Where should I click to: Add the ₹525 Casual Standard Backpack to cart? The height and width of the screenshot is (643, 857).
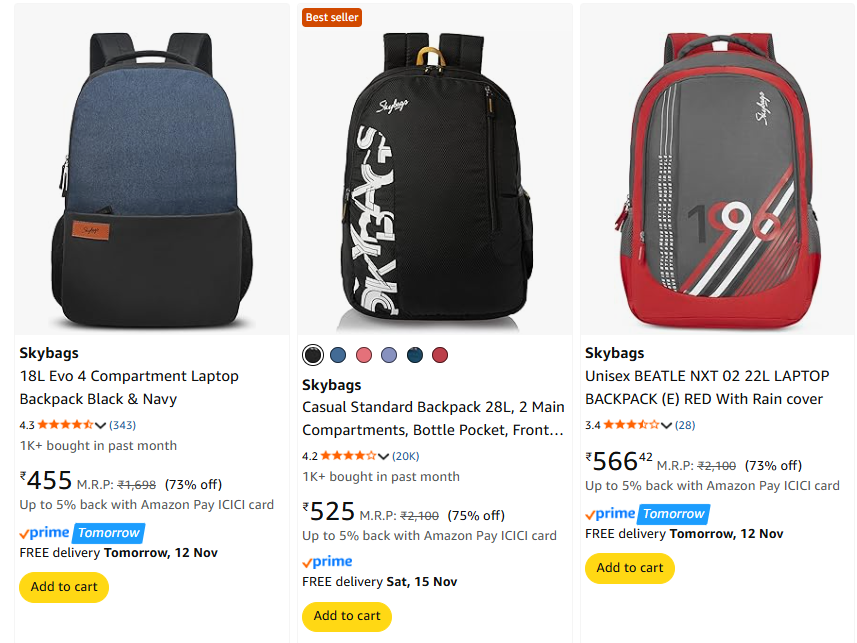(x=347, y=616)
